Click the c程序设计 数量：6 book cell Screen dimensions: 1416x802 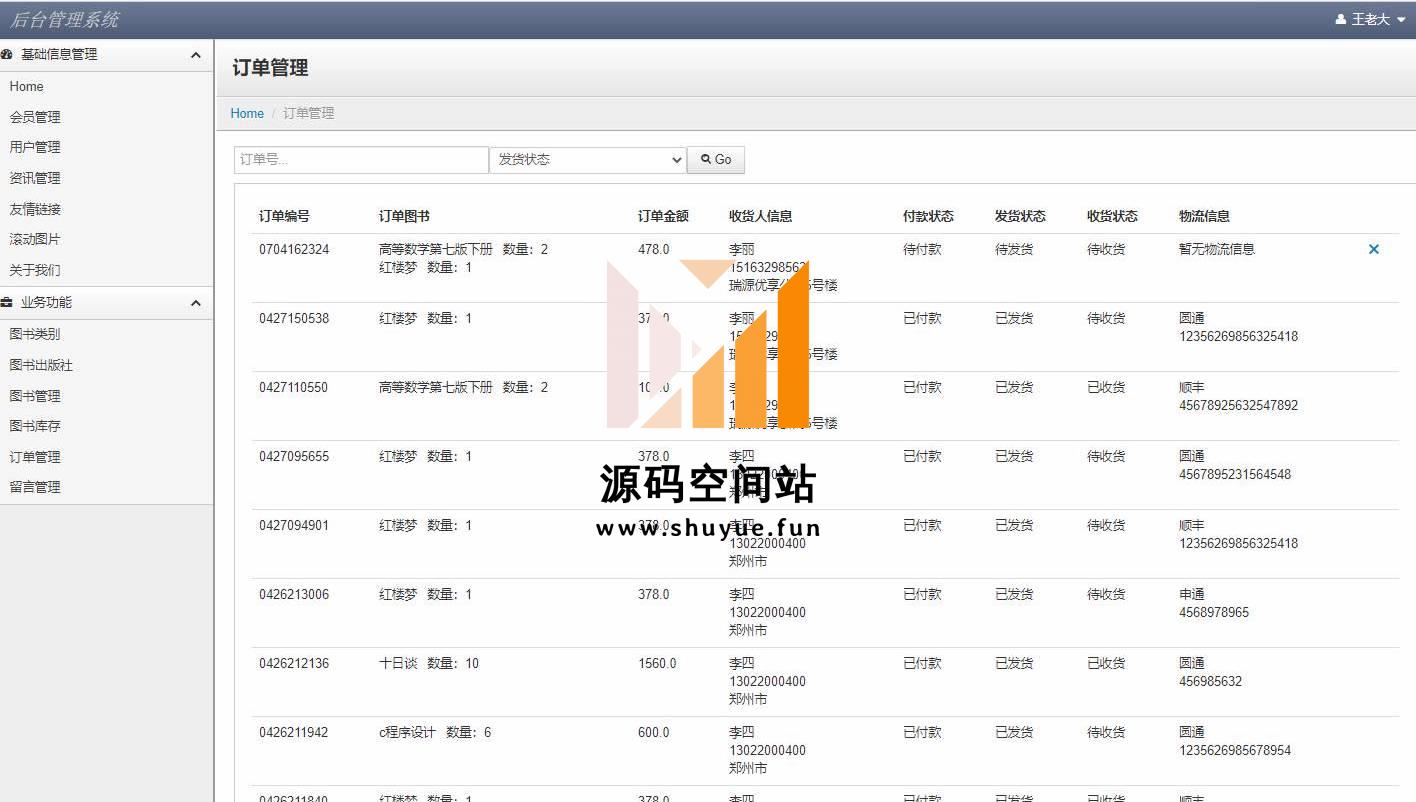coord(435,732)
